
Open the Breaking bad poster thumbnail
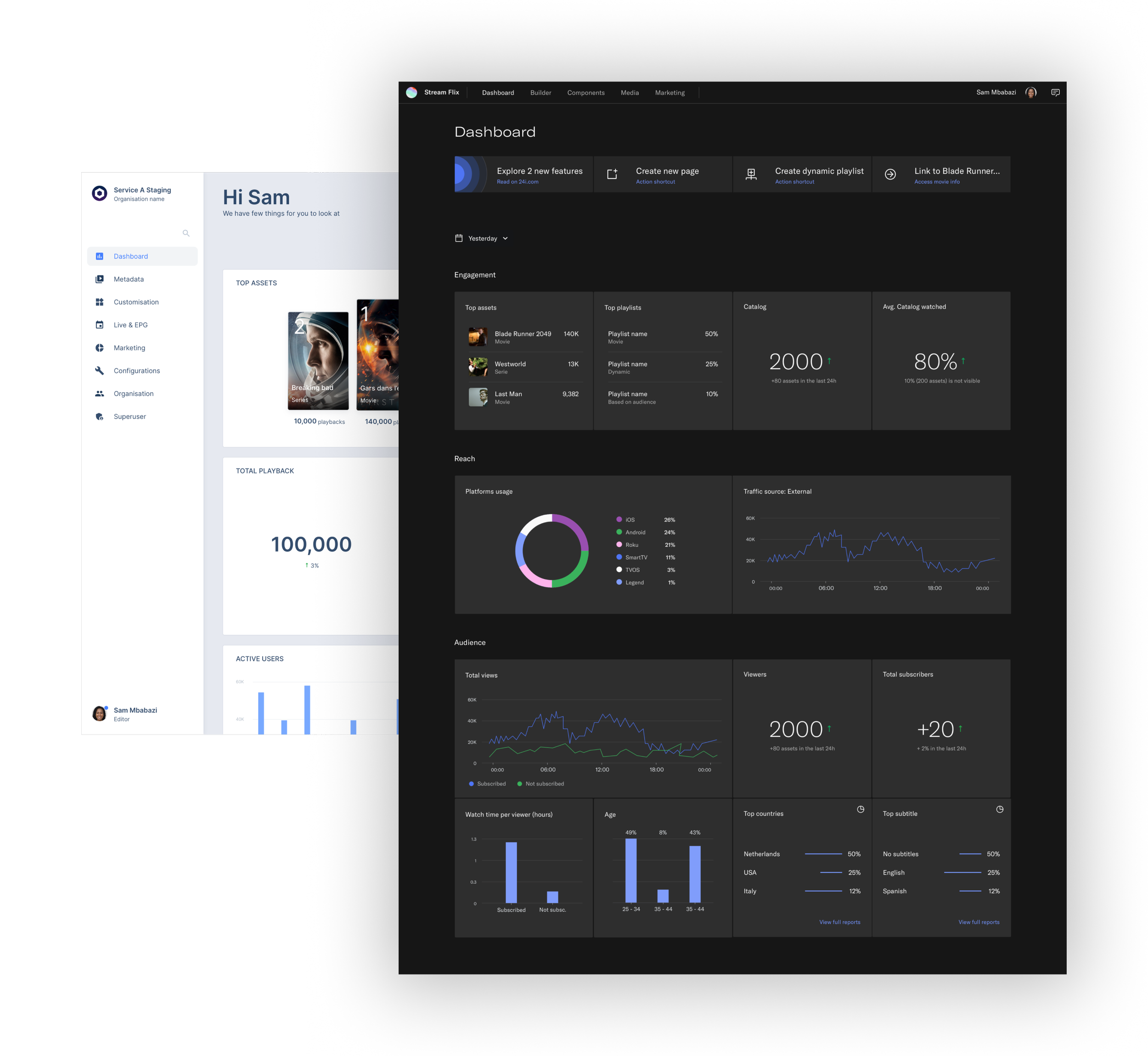pyautogui.click(x=318, y=360)
